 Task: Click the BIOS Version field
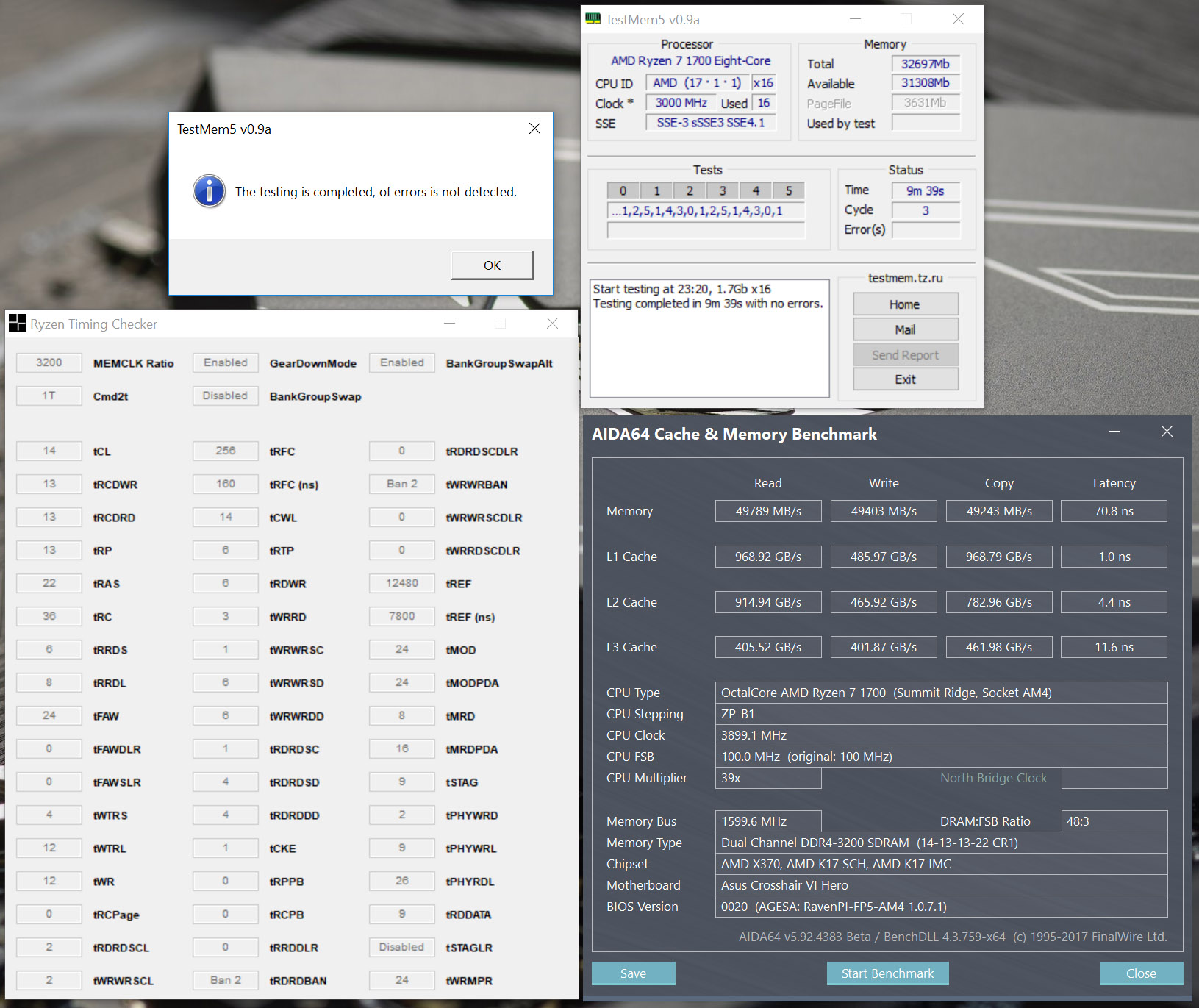click(x=941, y=907)
